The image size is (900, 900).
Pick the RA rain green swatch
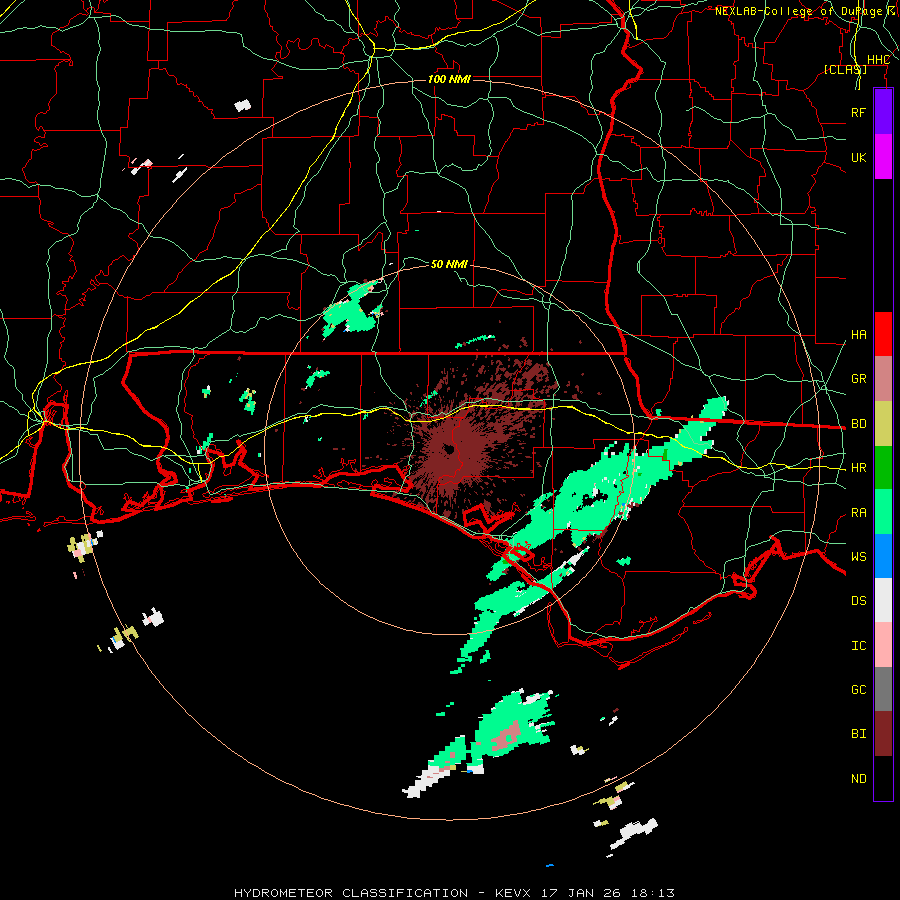[x=883, y=512]
